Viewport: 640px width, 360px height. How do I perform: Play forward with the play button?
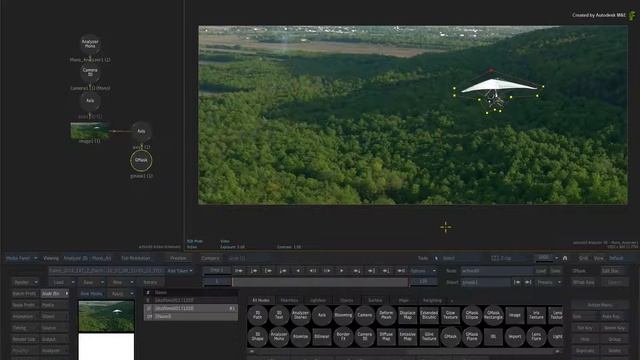point(342,271)
